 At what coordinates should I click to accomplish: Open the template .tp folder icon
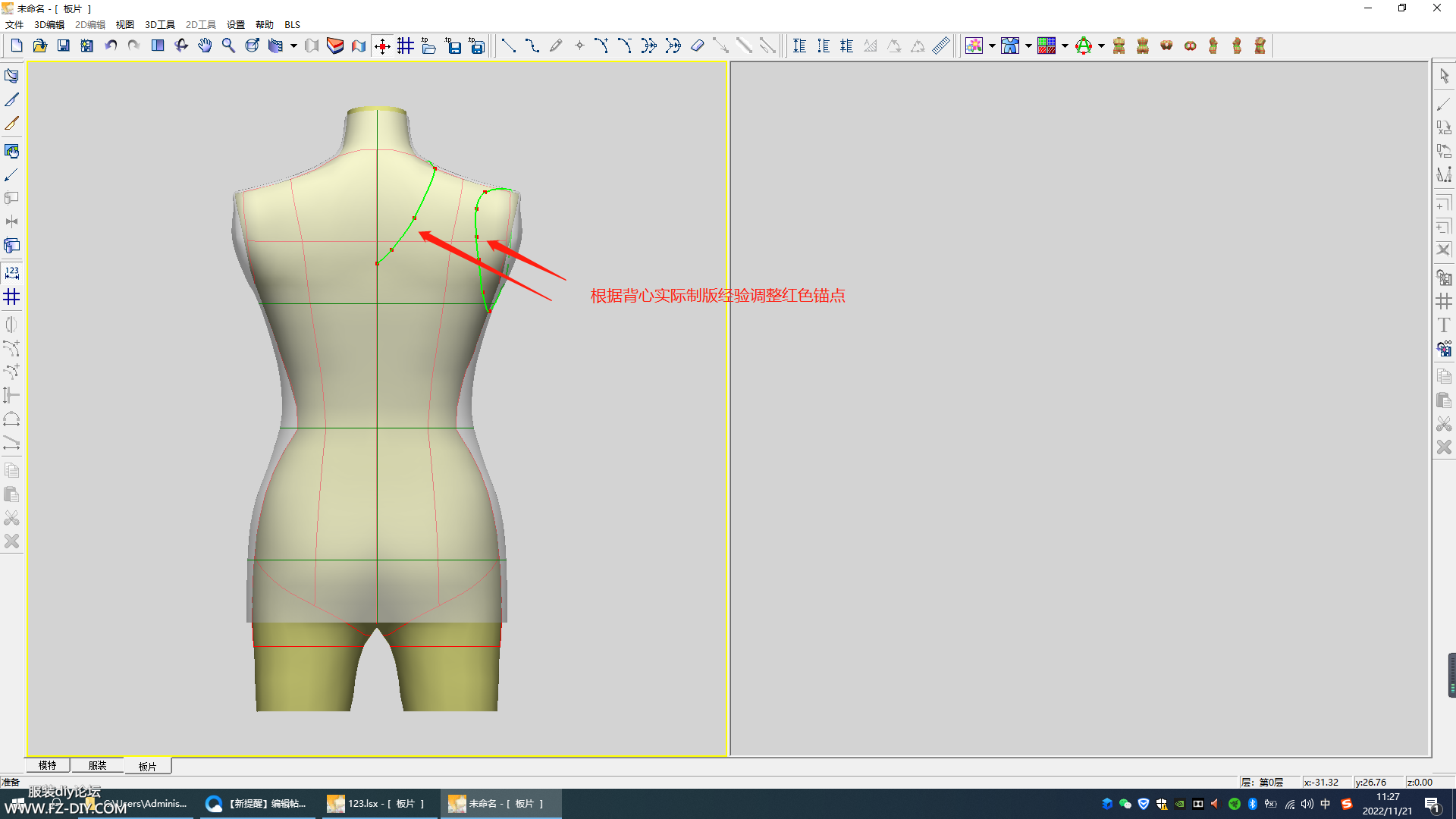pos(429,46)
